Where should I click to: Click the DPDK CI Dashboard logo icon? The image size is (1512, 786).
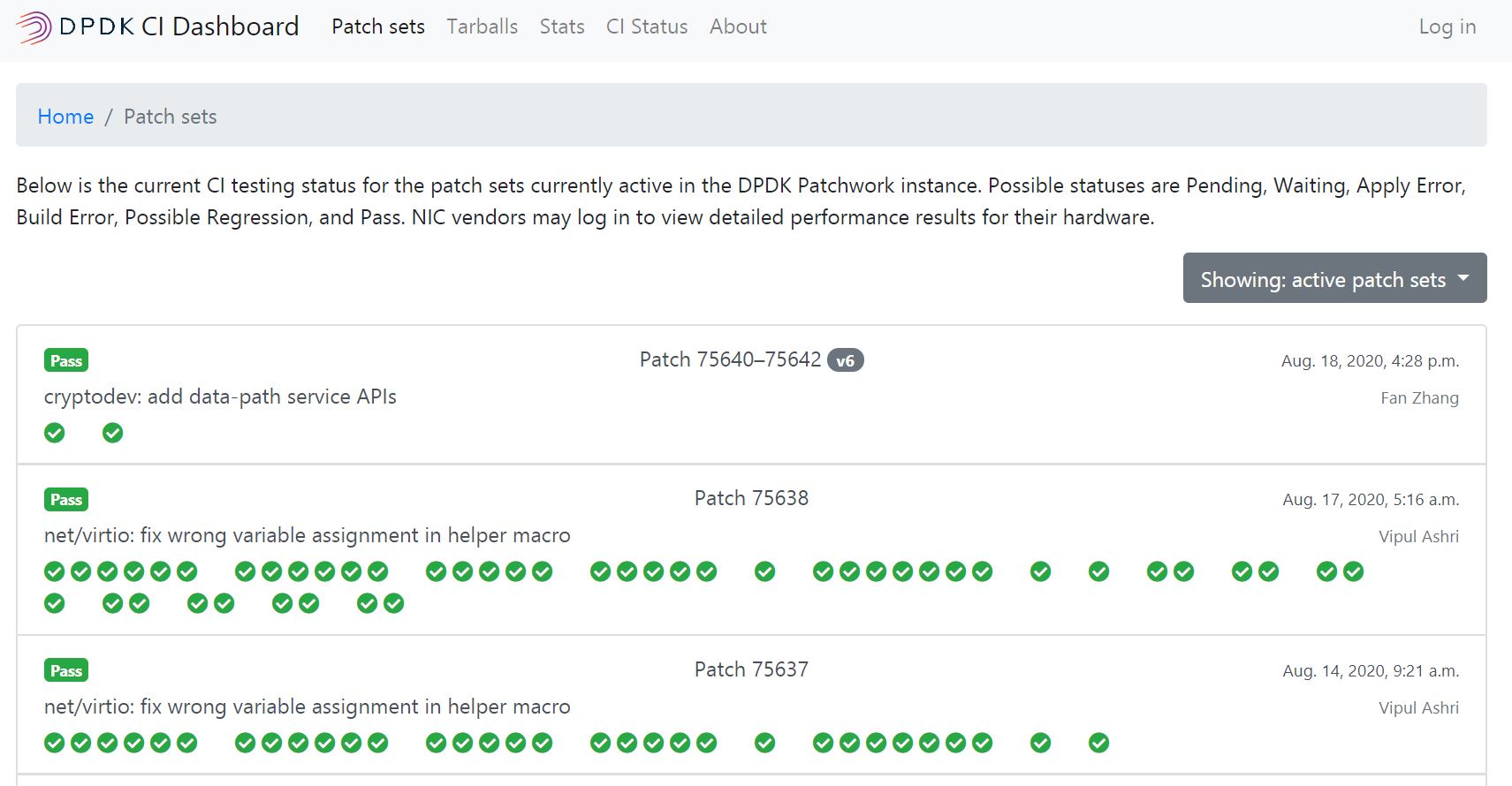[34, 27]
